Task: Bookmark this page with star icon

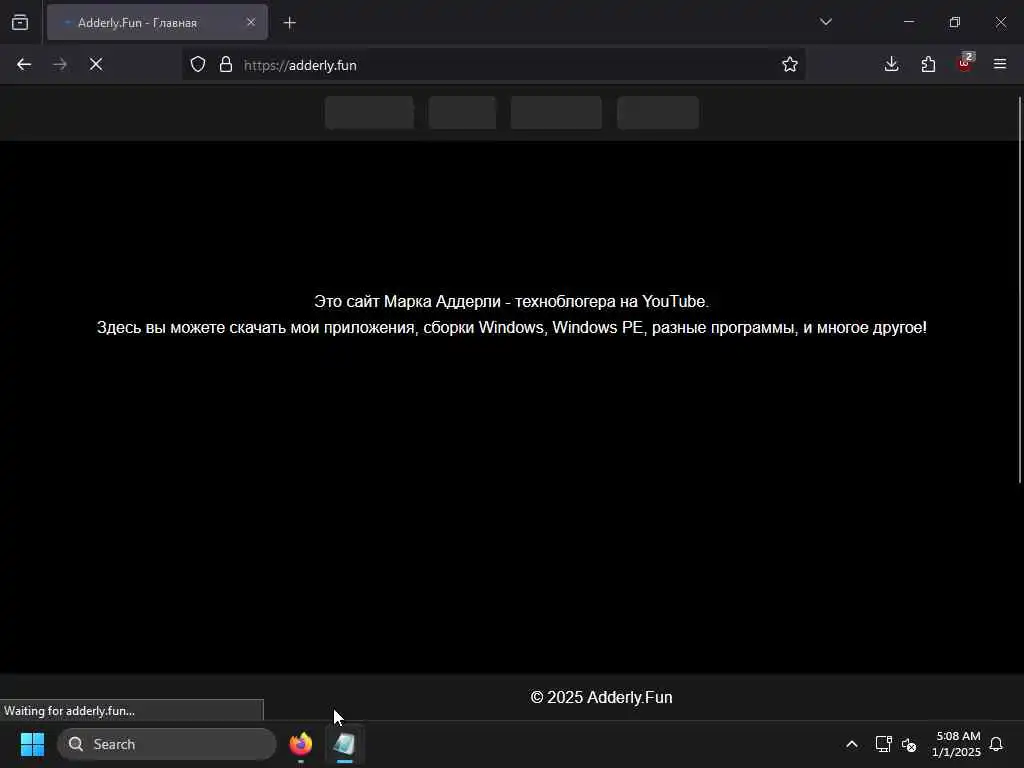Action: coord(790,64)
